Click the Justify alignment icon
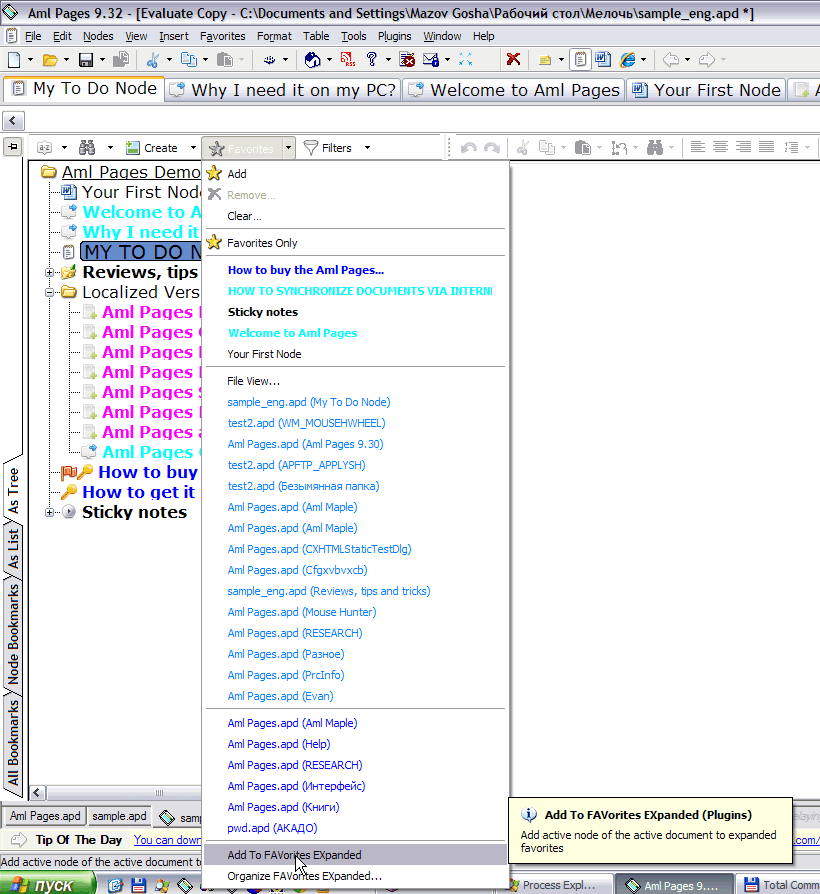Viewport: 820px width, 894px height. (x=766, y=148)
